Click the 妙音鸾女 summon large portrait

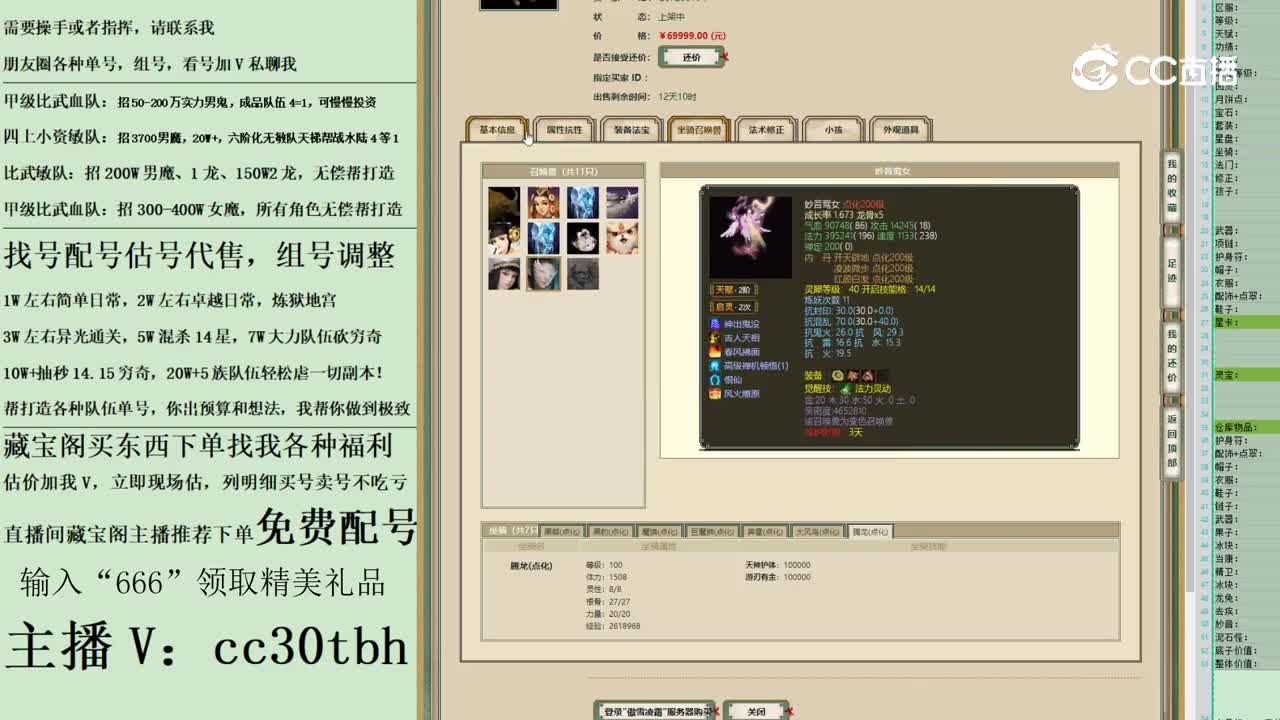(750, 237)
